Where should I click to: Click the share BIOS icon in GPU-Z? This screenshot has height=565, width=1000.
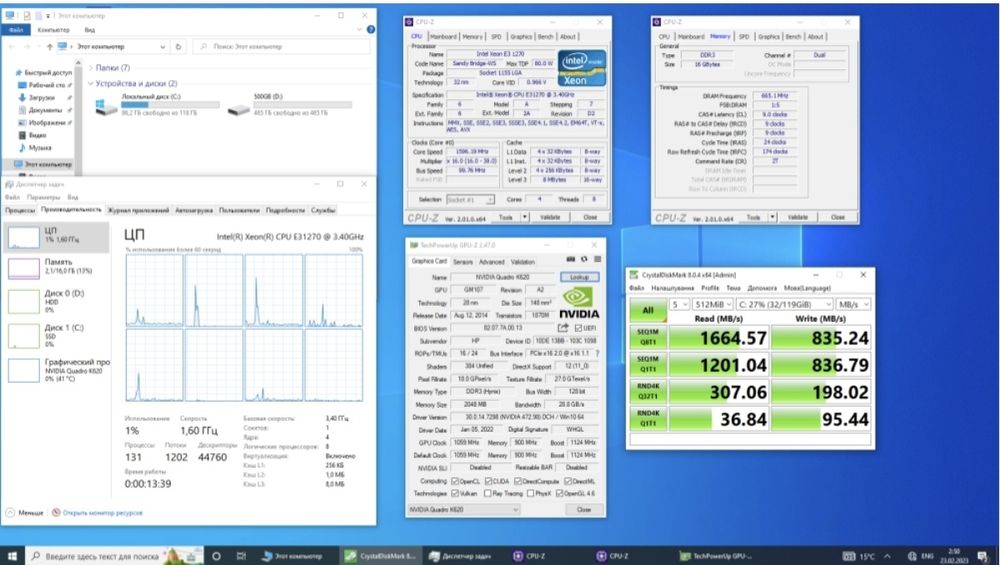coord(563,328)
